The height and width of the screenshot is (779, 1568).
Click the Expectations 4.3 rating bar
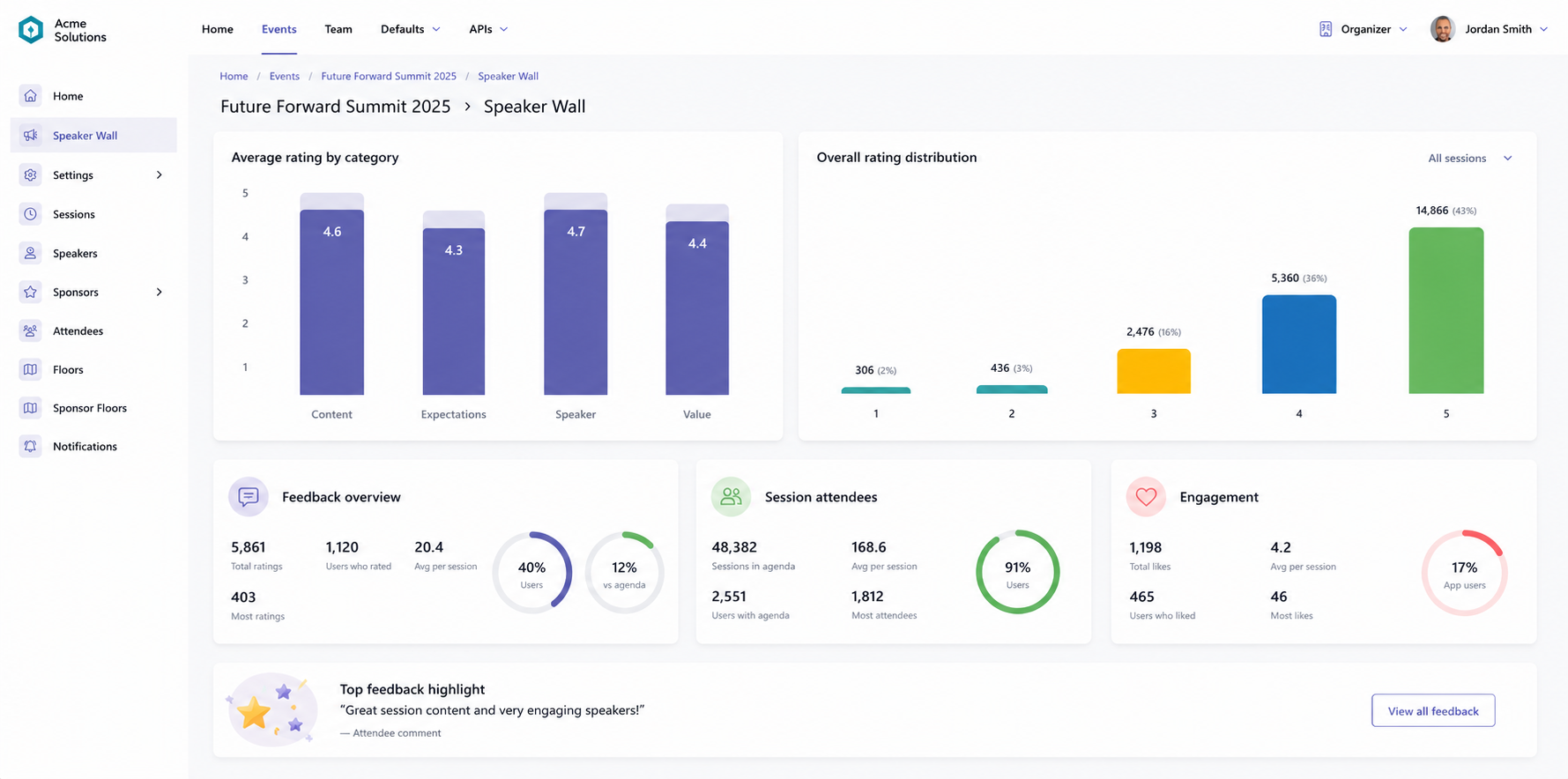tap(453, 312)
